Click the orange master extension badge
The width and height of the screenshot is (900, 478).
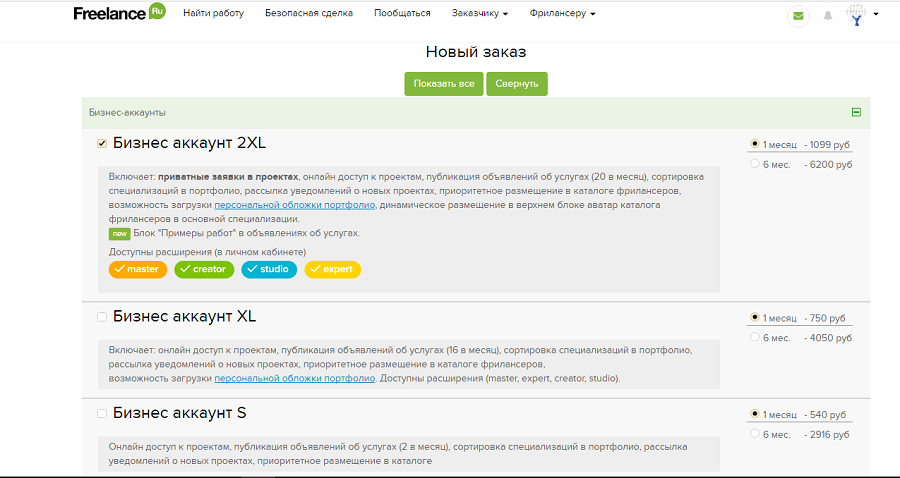[x=138, y=269]
